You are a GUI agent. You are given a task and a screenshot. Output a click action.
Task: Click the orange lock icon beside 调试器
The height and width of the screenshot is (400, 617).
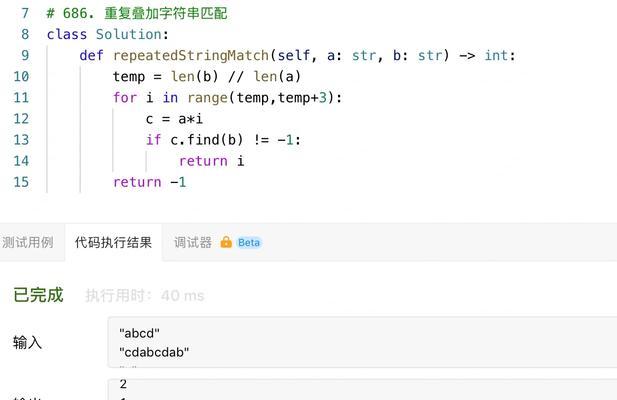226,242
